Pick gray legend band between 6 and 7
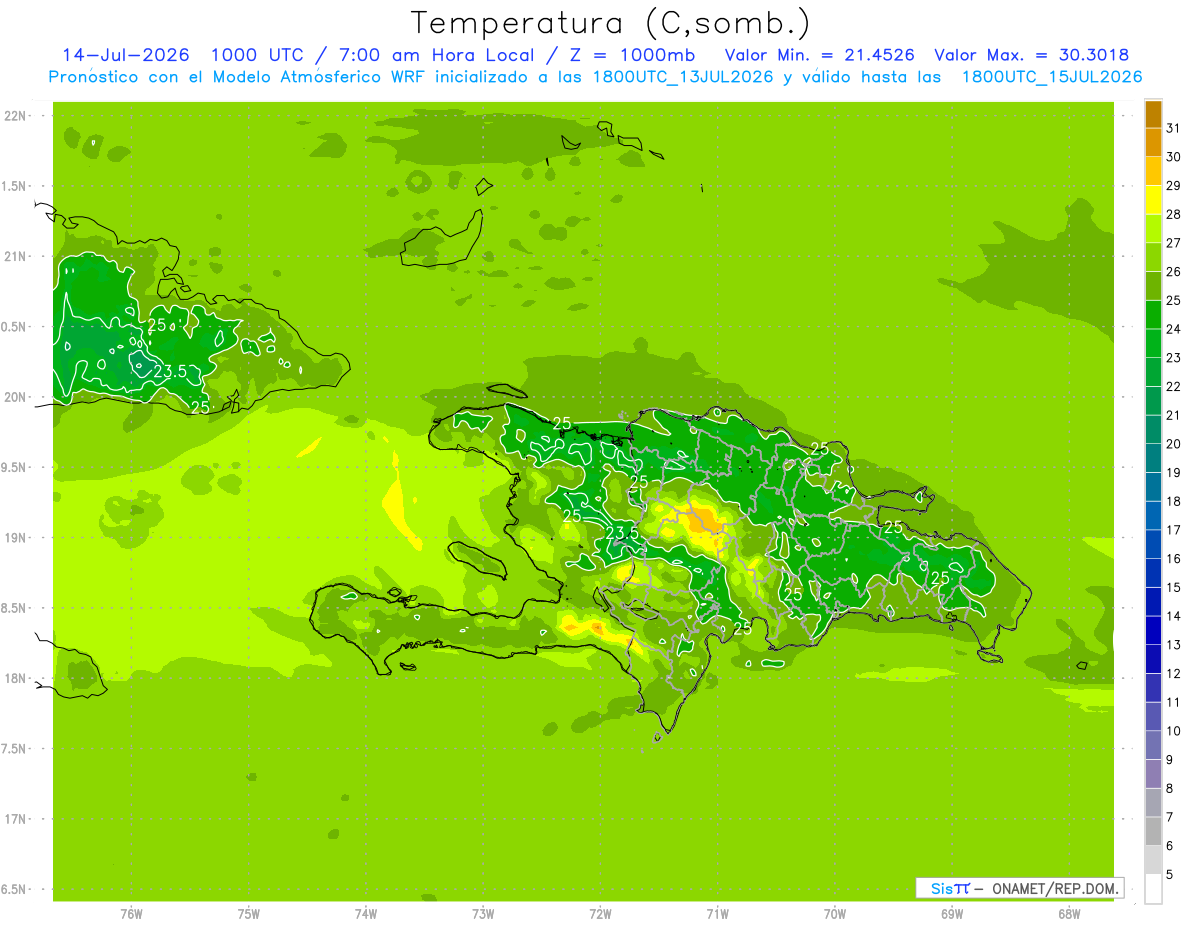Viewport: 1200px width, 927px height. point(1153,832)
